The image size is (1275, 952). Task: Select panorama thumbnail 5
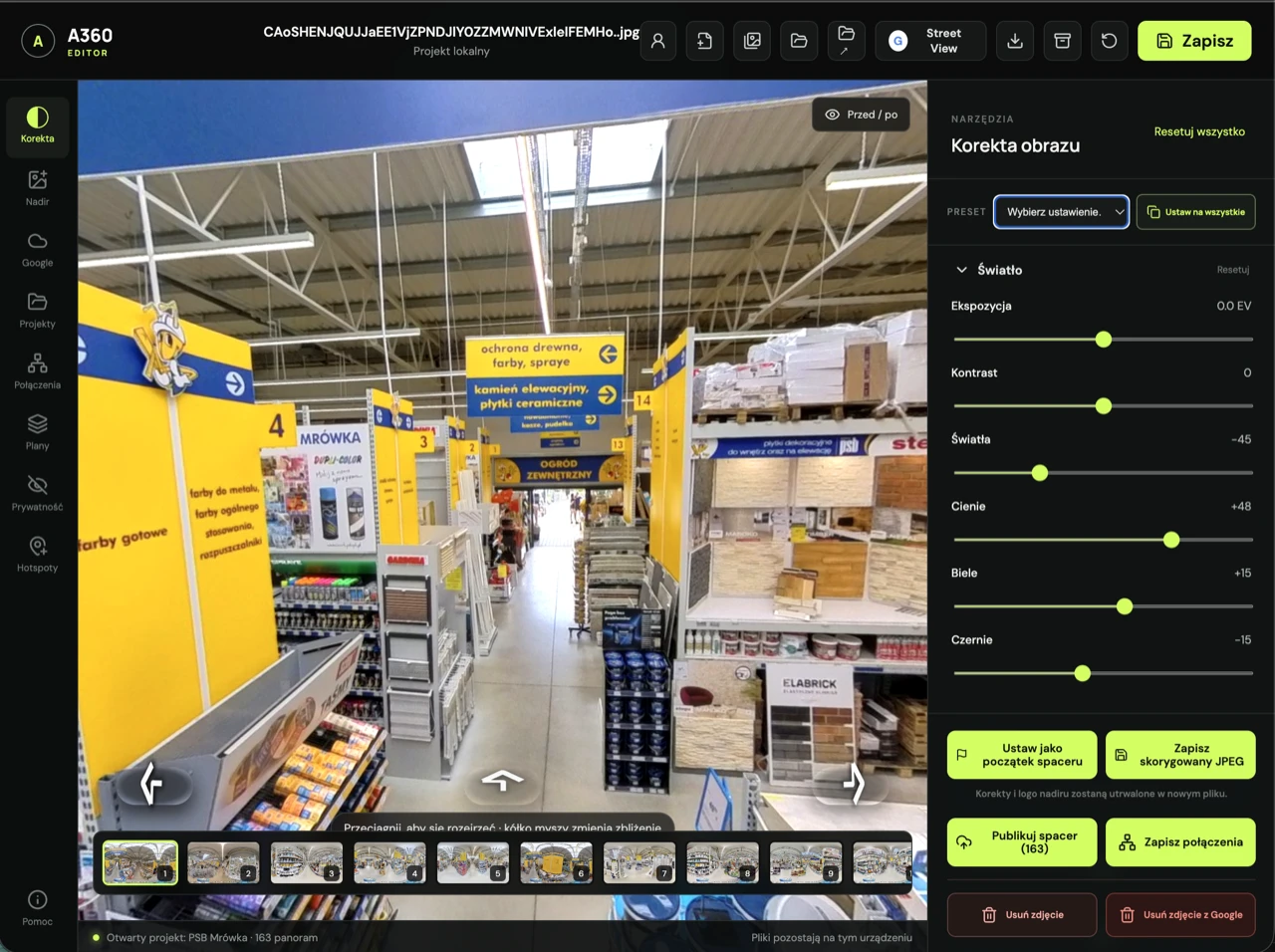point(473,862)
